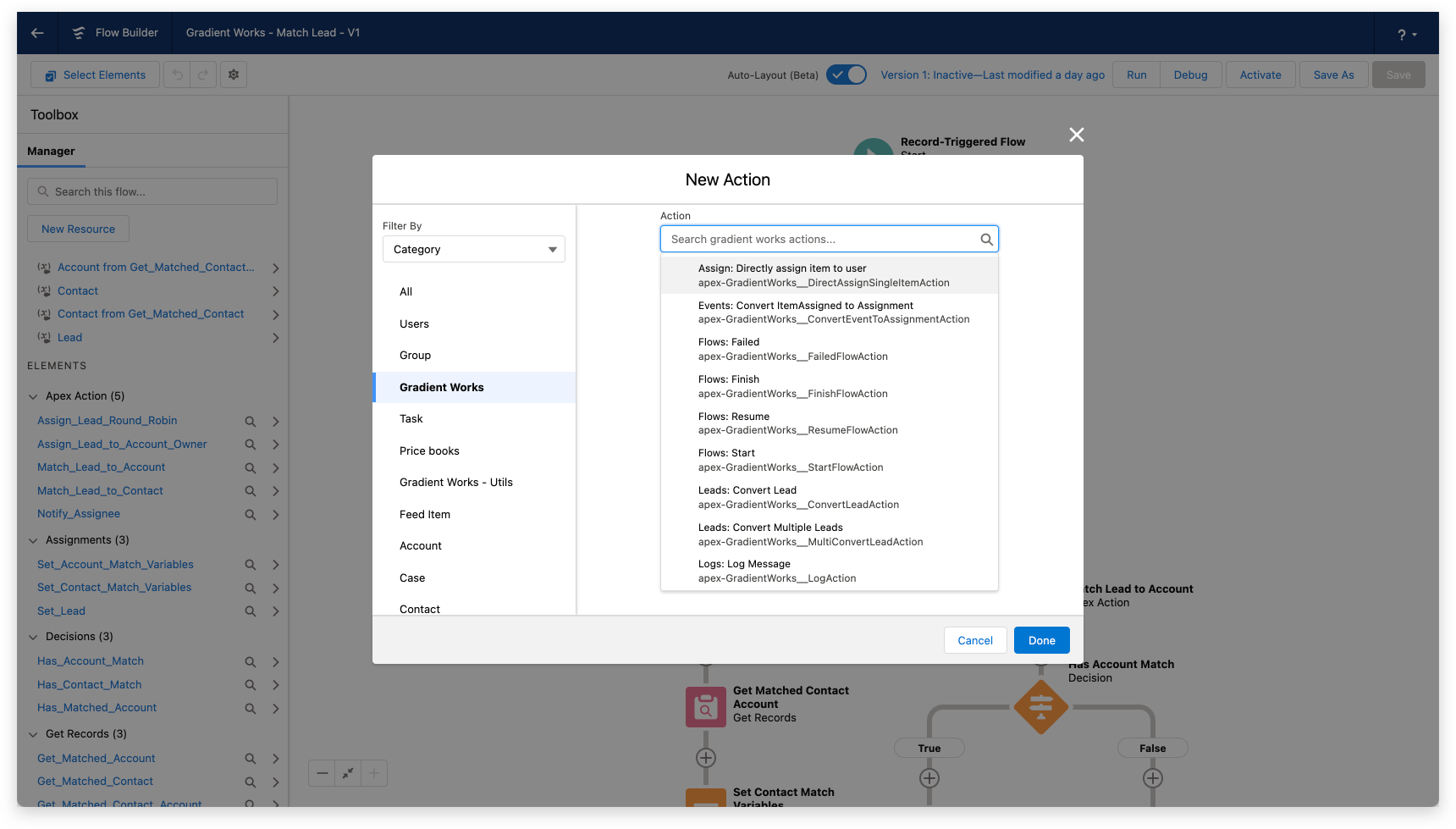
Task: Select the Price books category
Action: tap(429, 451)
